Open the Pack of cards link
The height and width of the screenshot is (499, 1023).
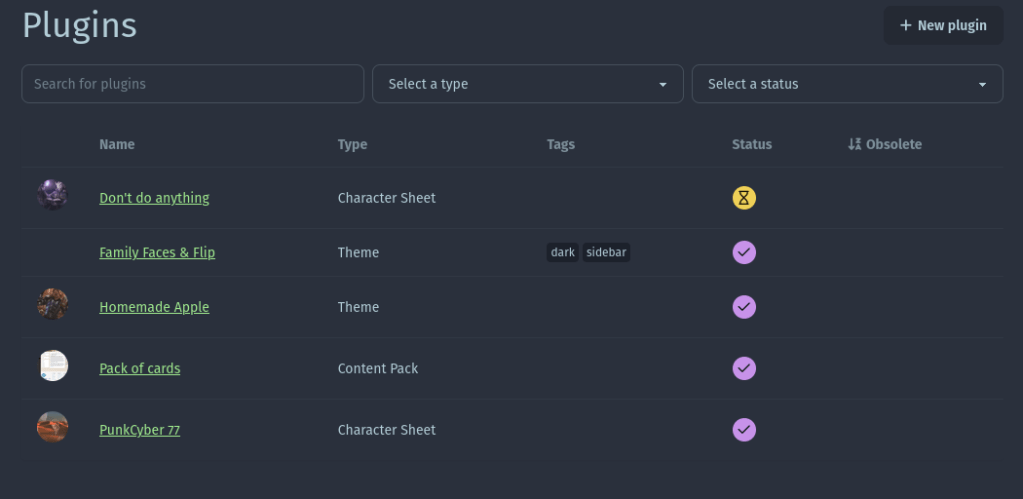140,369
